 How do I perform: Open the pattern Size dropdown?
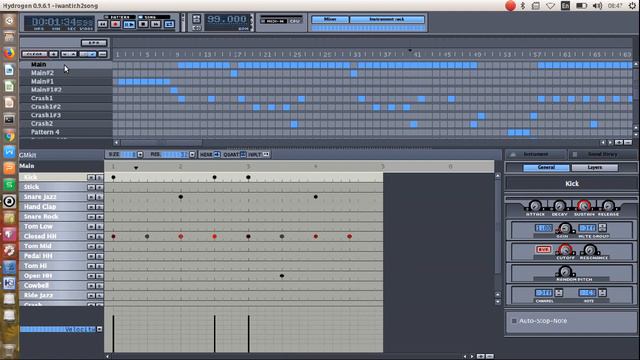pyautogui.click(x=140, y=155)
